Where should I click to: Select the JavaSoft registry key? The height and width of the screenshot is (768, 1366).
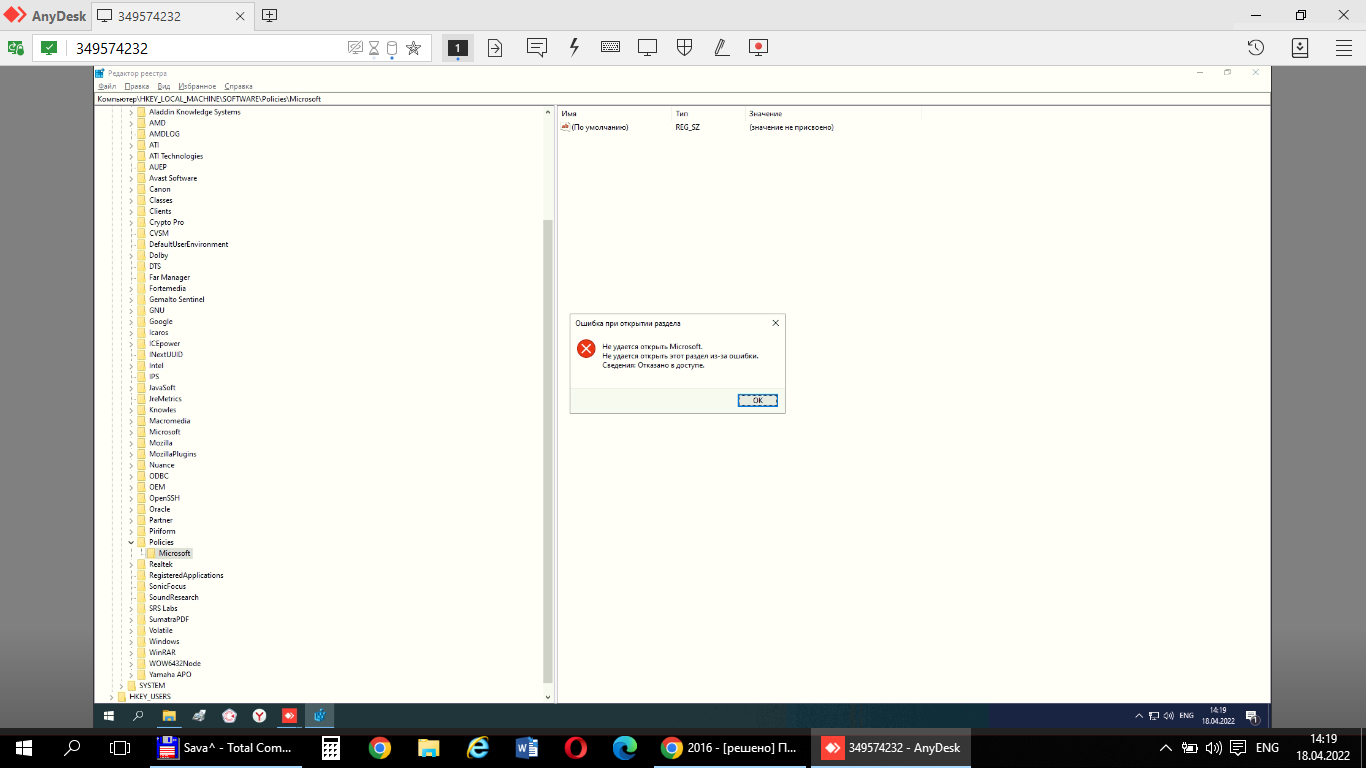162,387
